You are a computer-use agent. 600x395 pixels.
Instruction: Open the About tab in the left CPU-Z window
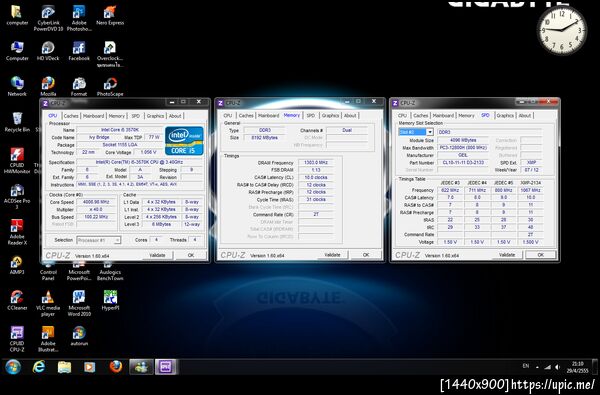175,116
